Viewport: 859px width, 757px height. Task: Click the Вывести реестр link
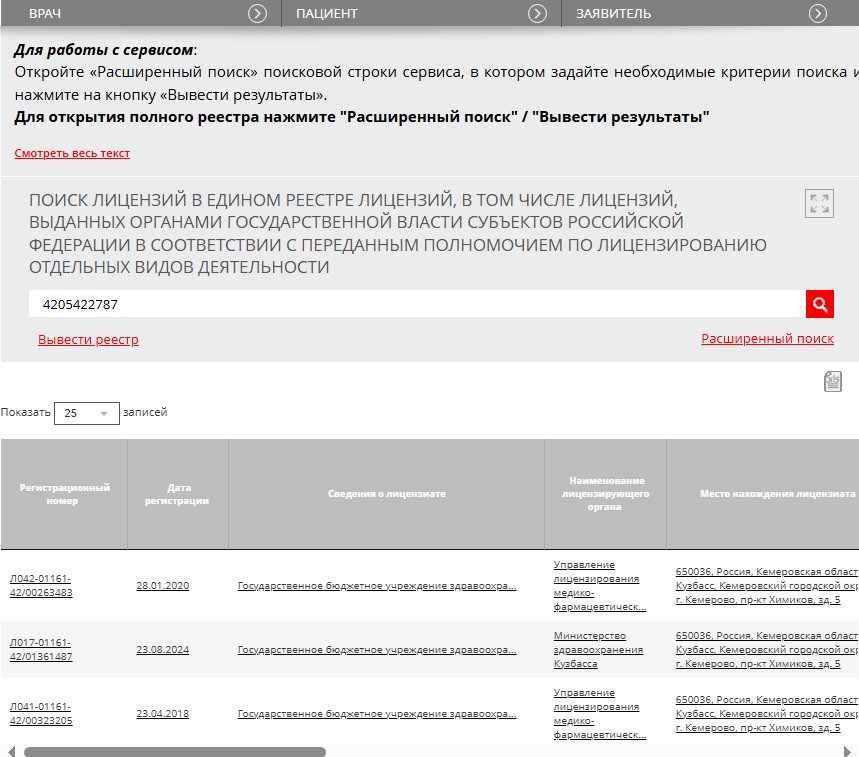click(88, 340)
